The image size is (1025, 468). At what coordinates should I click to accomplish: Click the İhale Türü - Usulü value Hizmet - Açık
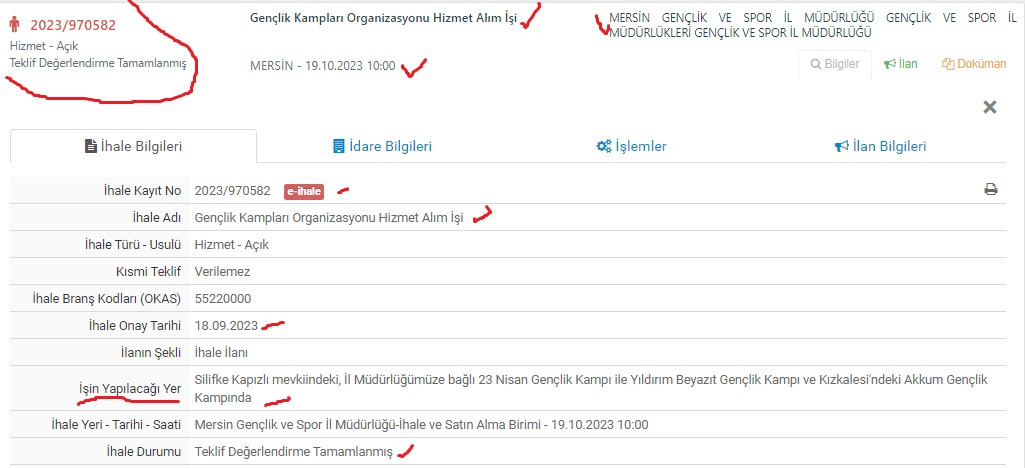tap(231, 245)
